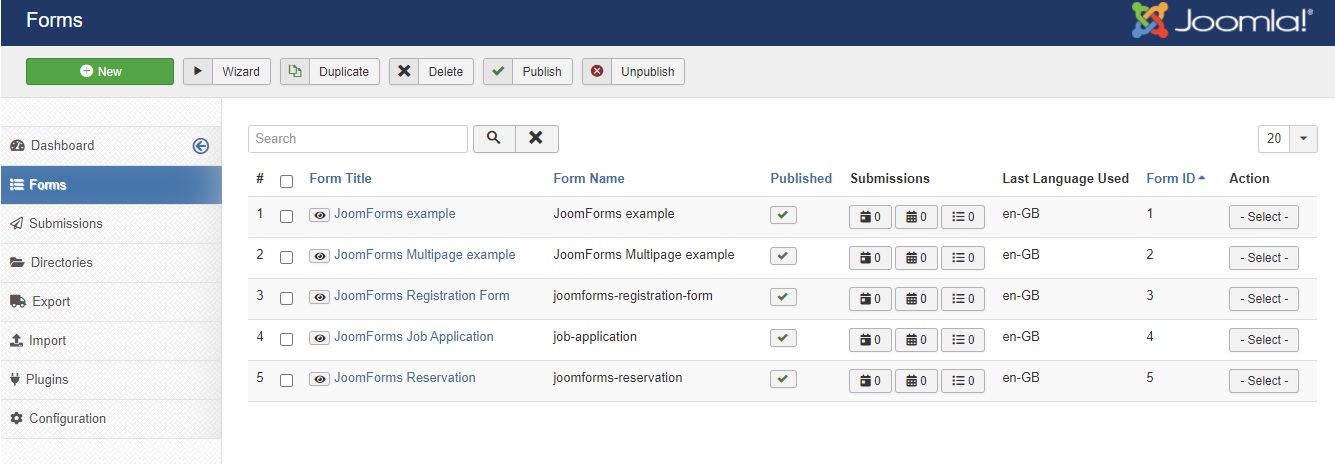The height and width of the screenshot is (464, 1335).
Task: Open the first calendar submissions button for Job Application
Action: (870, 340)
